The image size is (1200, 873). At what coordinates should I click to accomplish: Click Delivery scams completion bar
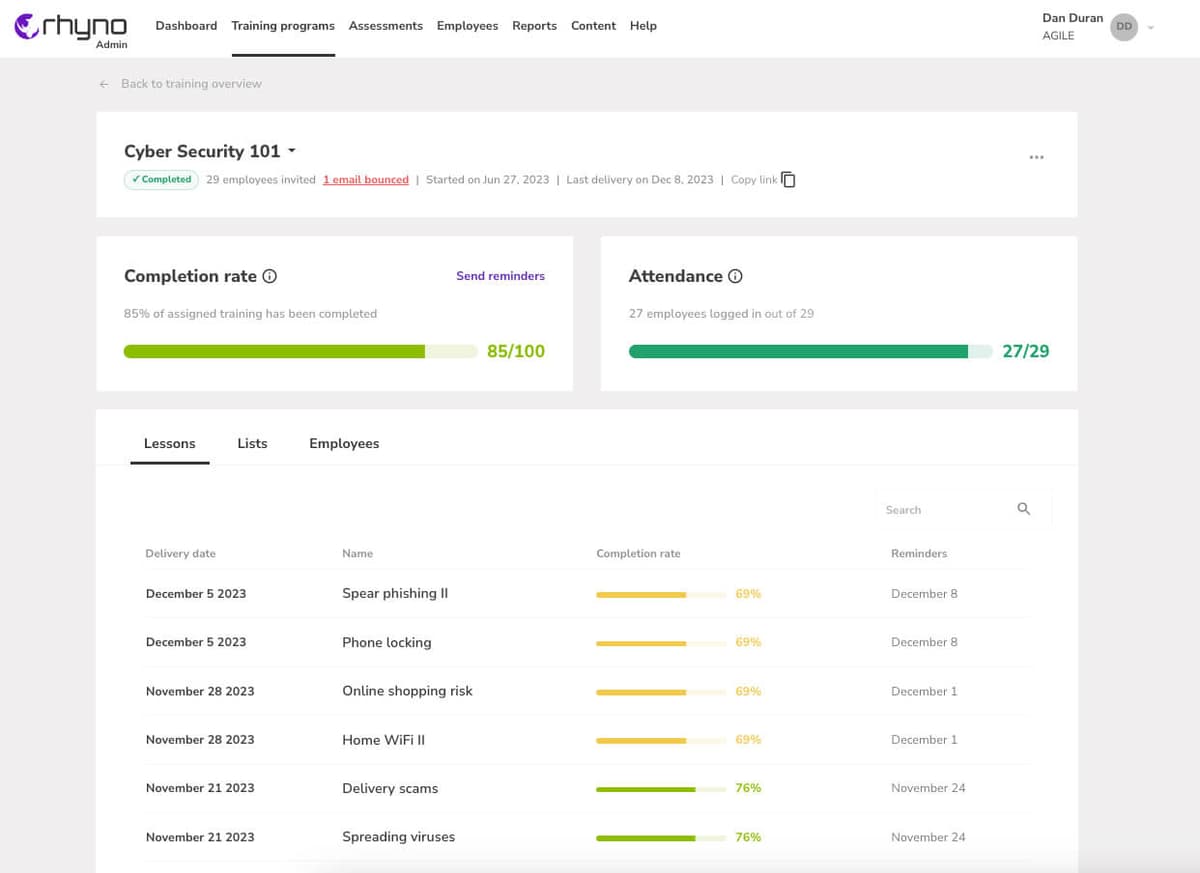click(661, 789)
